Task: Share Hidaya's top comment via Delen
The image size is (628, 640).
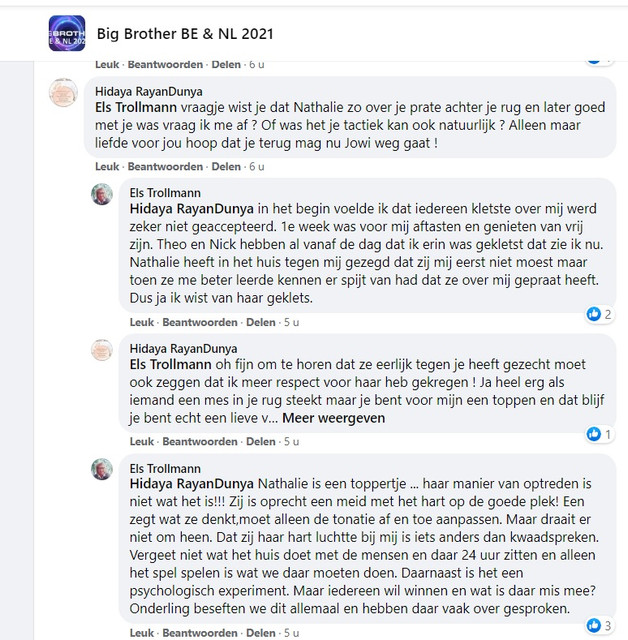Action: click(226, 167)
